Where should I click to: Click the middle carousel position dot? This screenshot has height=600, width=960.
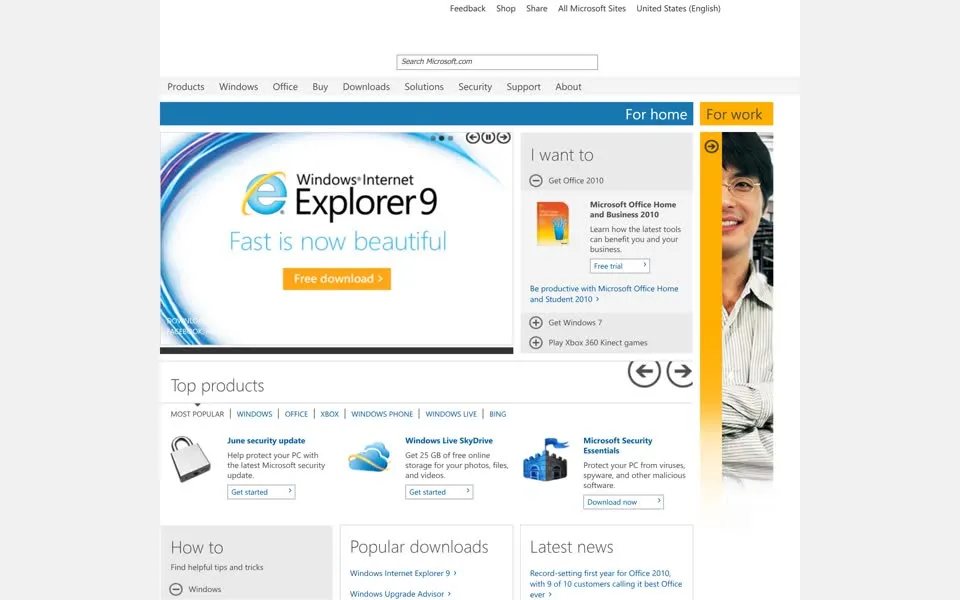441,138
